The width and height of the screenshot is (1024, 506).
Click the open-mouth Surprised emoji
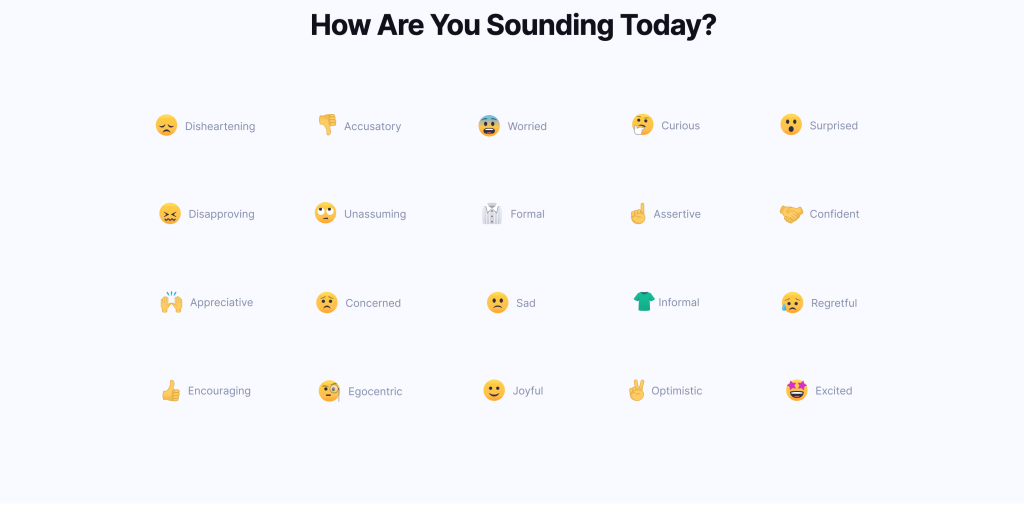pos(791,125)
